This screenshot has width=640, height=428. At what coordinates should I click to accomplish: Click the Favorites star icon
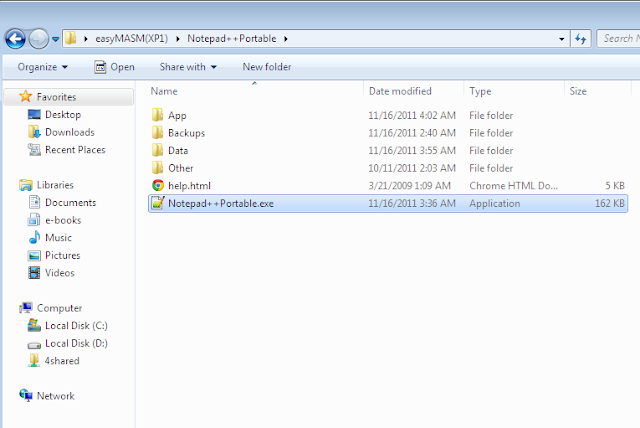25,96
